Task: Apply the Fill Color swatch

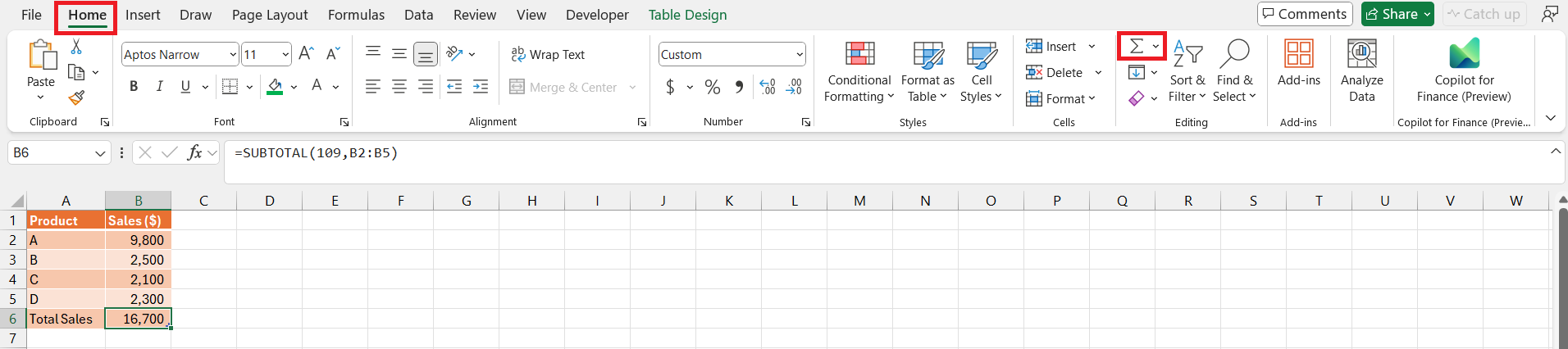Action: click(275, 86)
